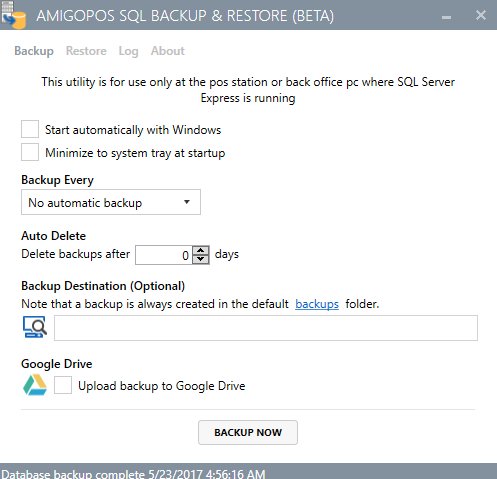Enable Start automatically with Windows
Viewport: 497px width, 479px height.
(x=30, y=129)
